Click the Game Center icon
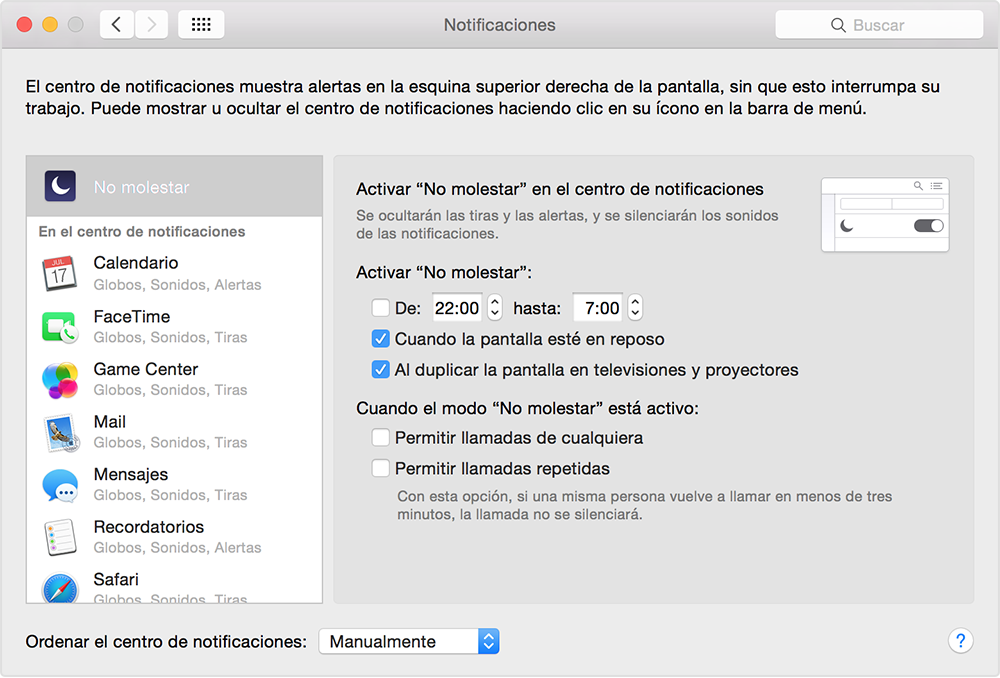The width and height of the screenshot is (1000, 678). tap(60, 379)
